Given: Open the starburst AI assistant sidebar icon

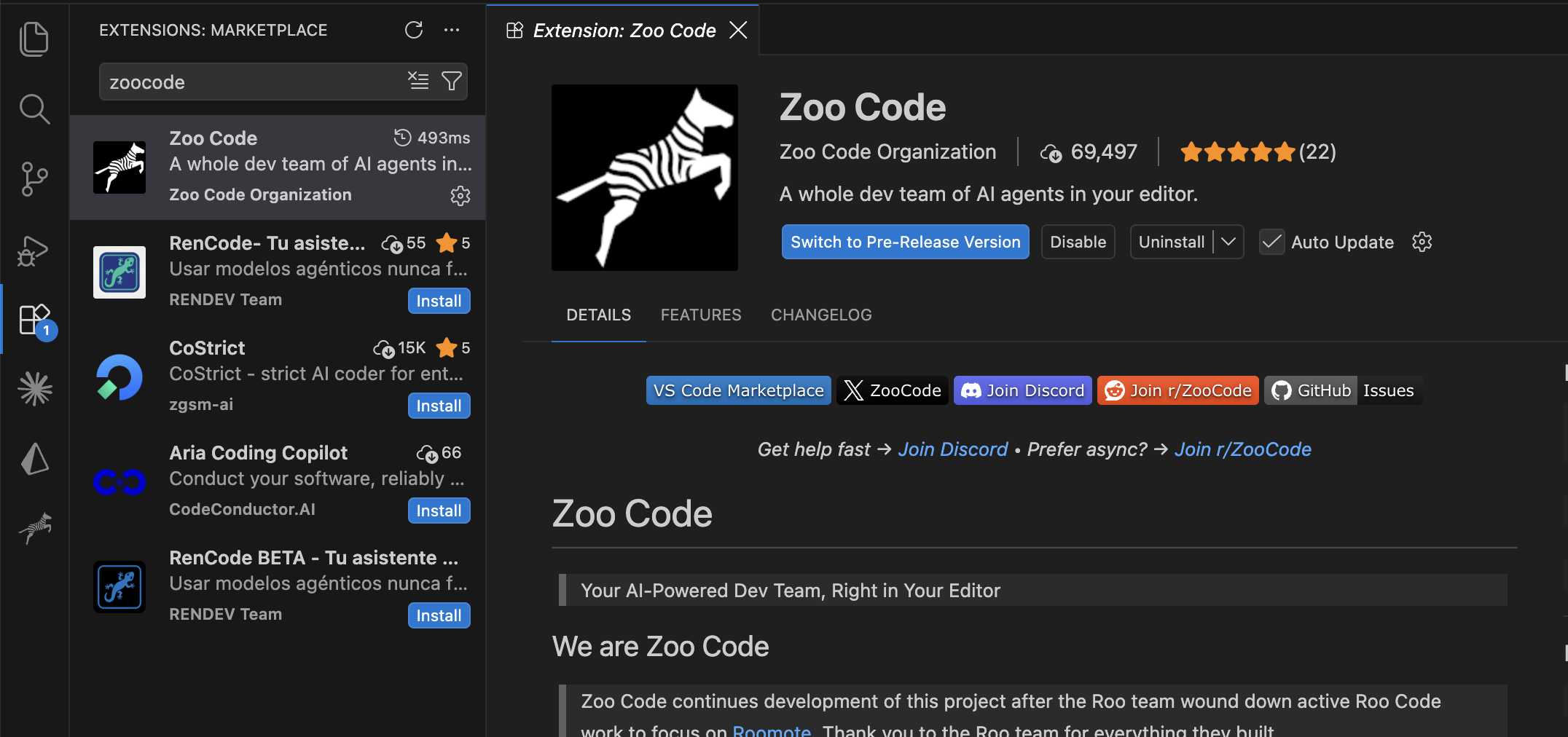Looking at the screenshot, I should [34, 389].
